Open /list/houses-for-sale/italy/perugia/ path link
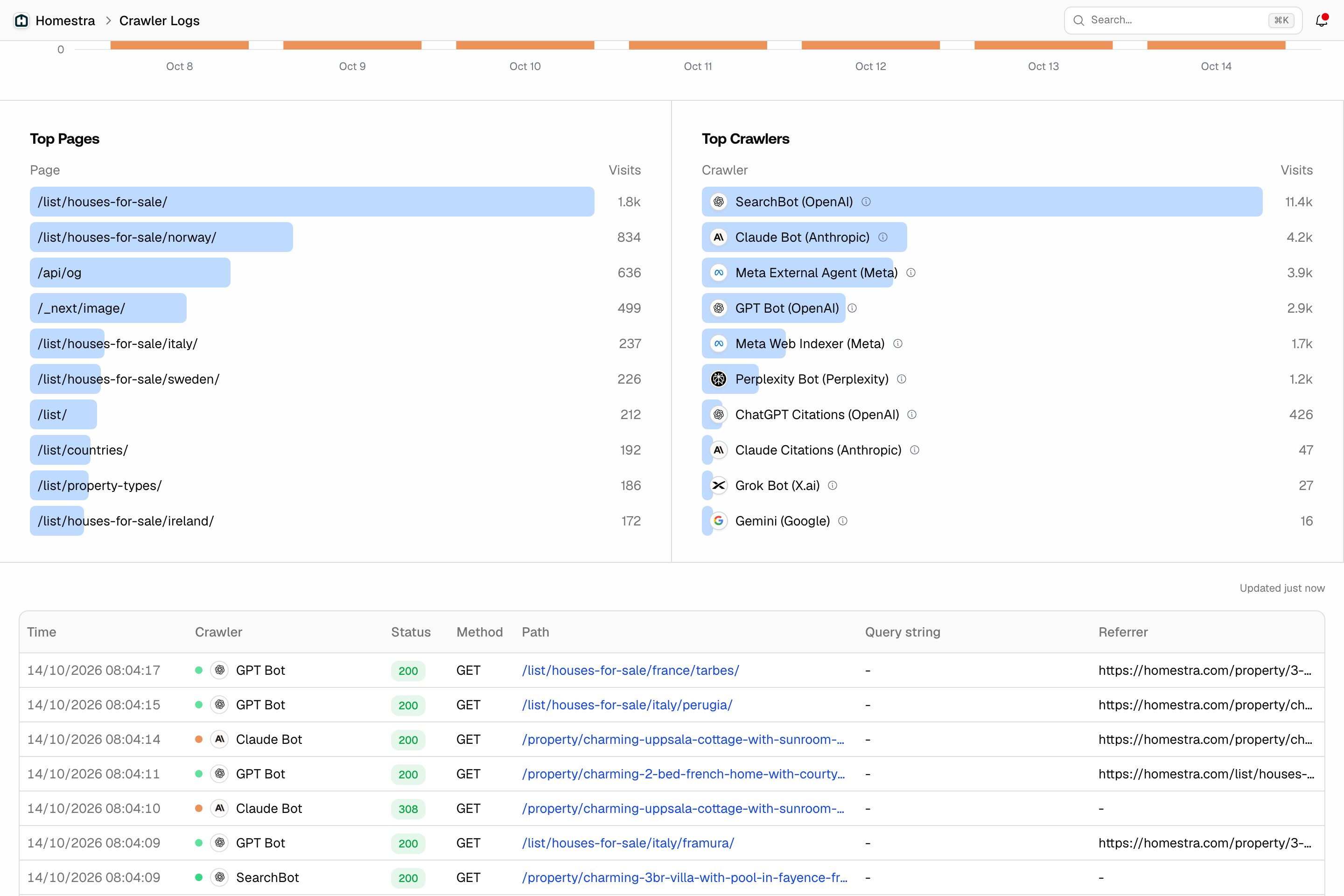Screen dimensions: 1344x896 [627, 705]
